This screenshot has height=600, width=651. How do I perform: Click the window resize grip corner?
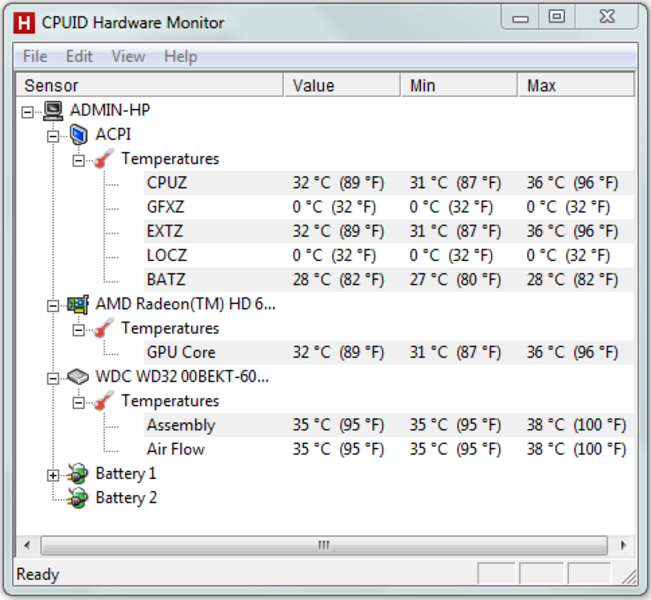click(630, 577)
